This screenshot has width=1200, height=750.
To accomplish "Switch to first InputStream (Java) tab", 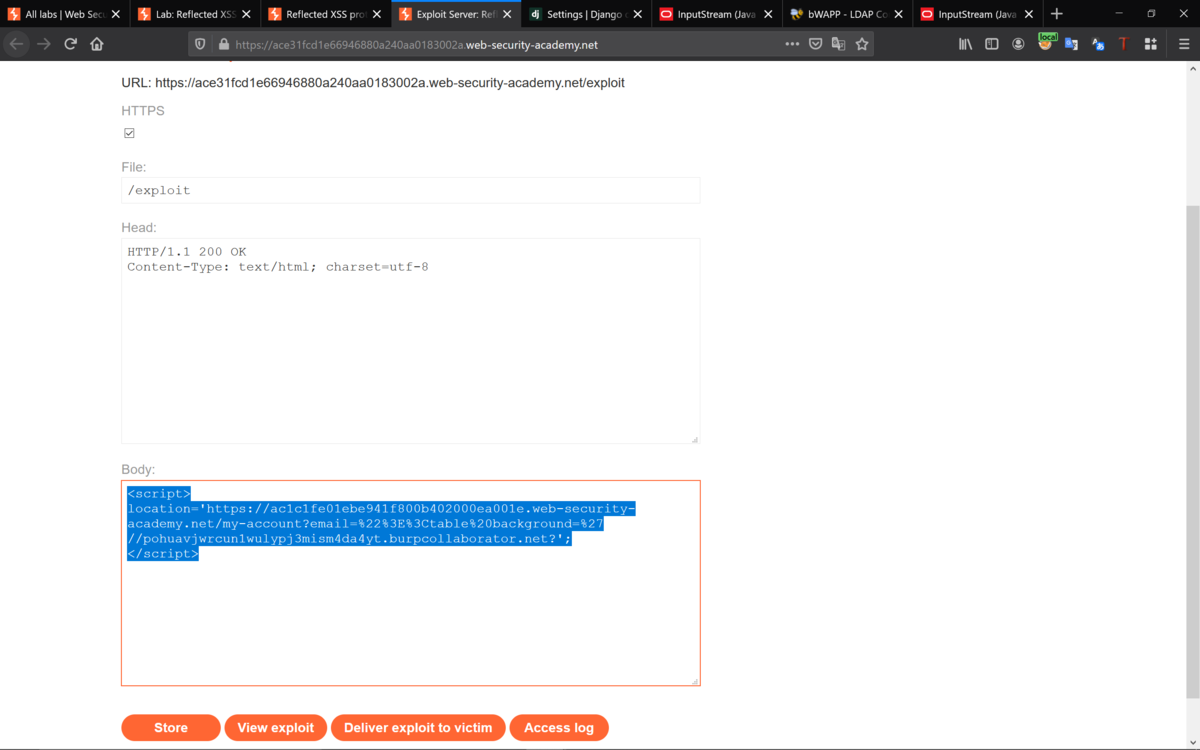I will (717, 14).
